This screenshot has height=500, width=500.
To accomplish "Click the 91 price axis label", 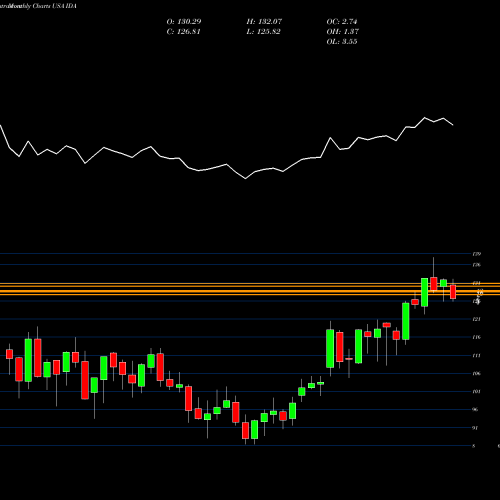I will click(x=476, y=428).
